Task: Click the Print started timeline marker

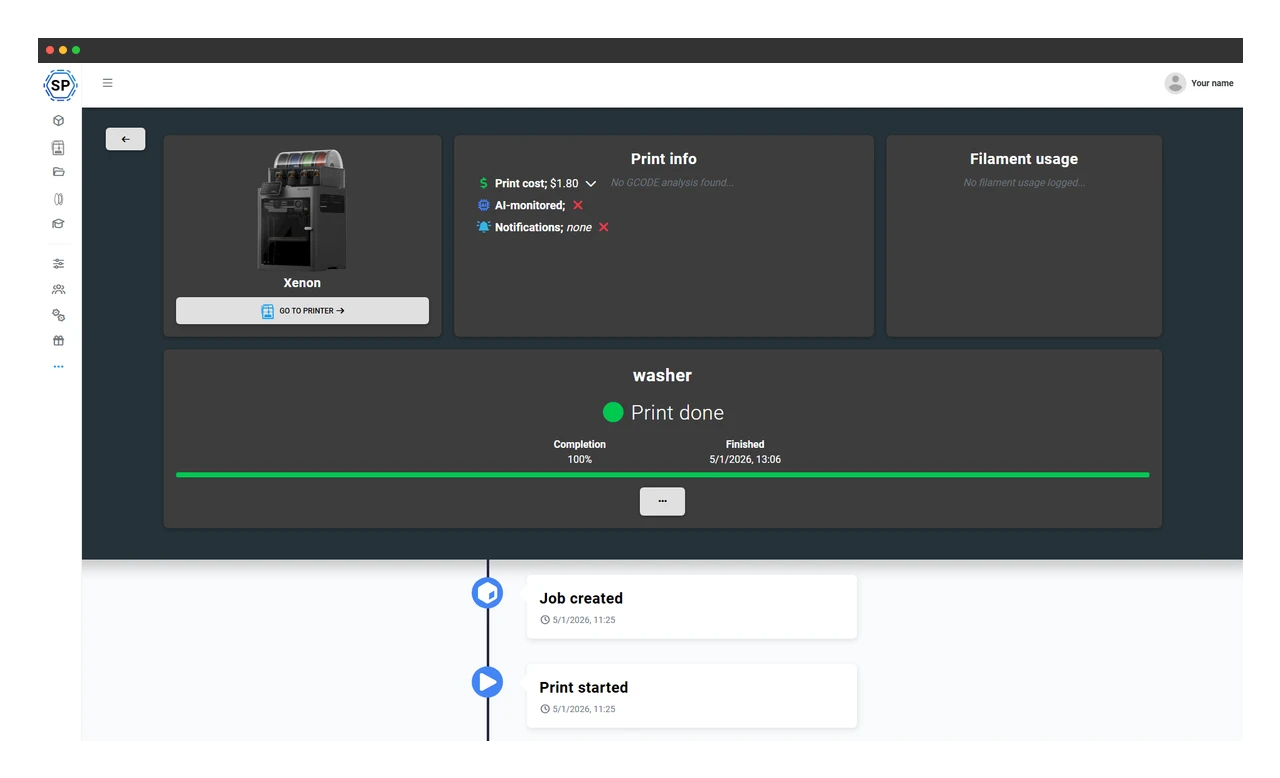Action: tap(487, 682)
